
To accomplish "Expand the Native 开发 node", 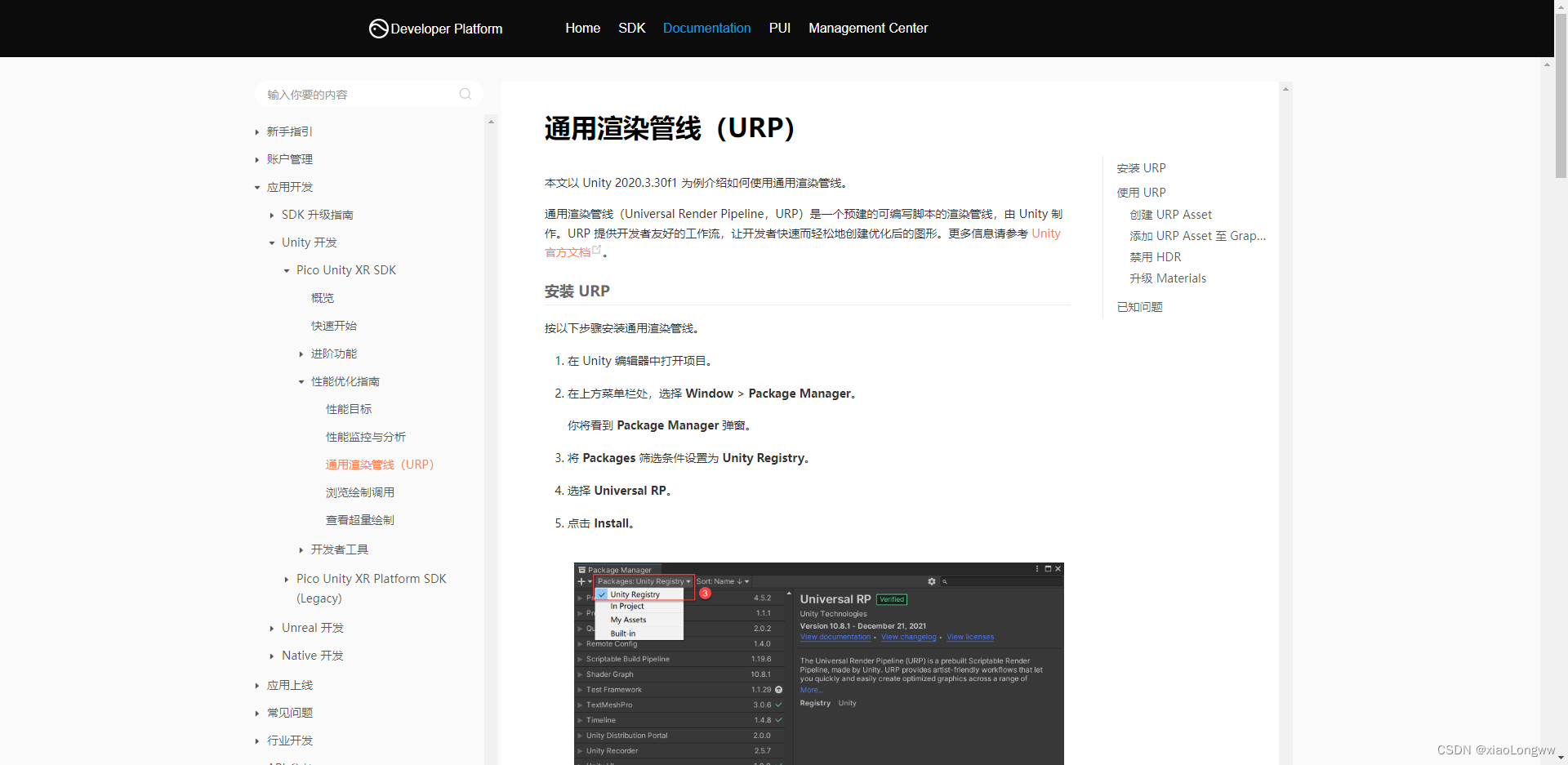I will pyautogui.click(x=272, y=656).
